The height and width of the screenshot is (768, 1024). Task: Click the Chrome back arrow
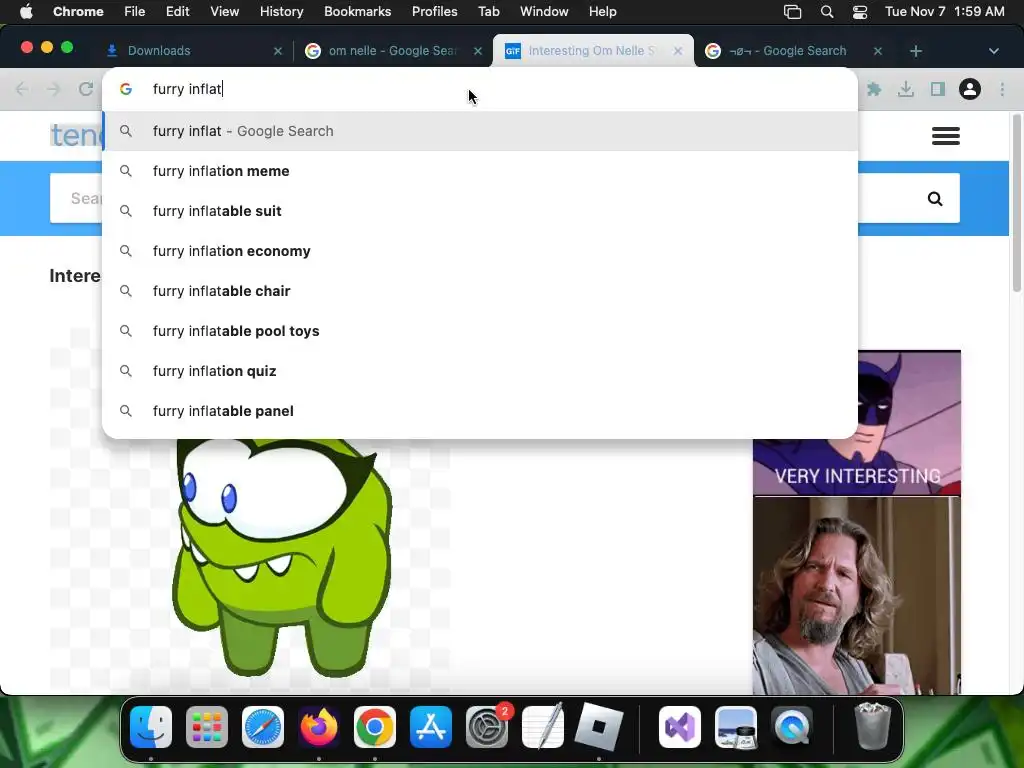pyautogui.click(x=22, y=89)
